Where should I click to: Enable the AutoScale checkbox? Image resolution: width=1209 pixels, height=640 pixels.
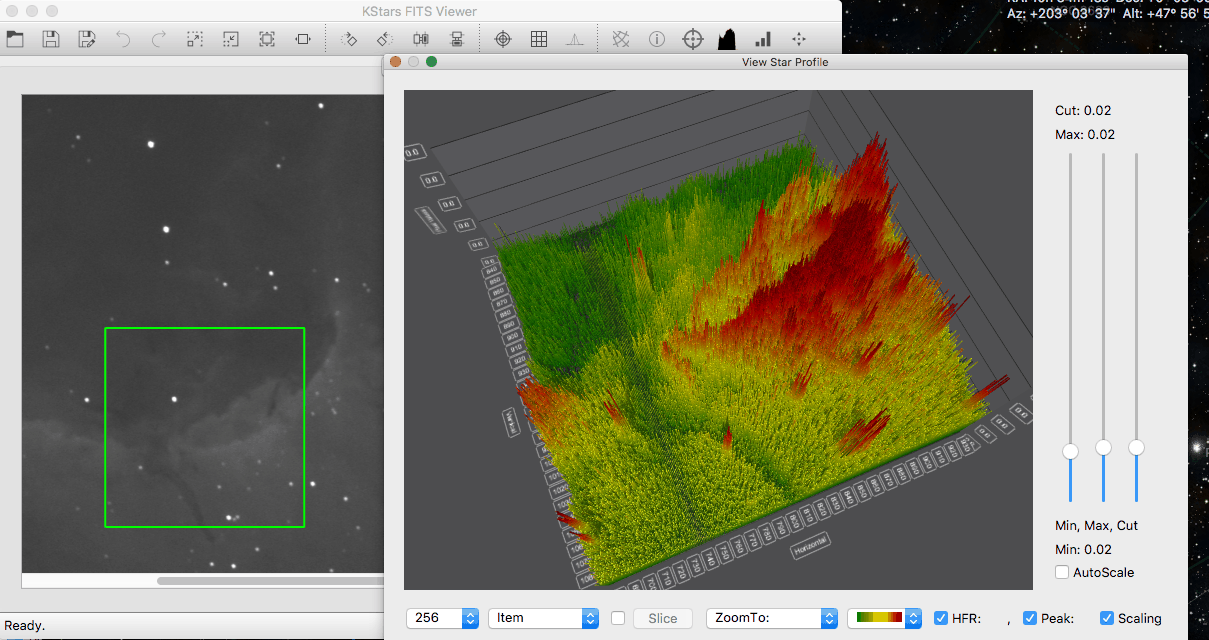[1062, 573]
